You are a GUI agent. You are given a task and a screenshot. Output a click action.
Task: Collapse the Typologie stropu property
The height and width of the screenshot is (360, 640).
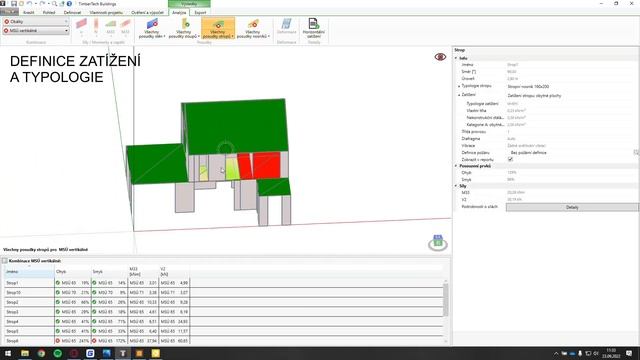coord(459,86)
